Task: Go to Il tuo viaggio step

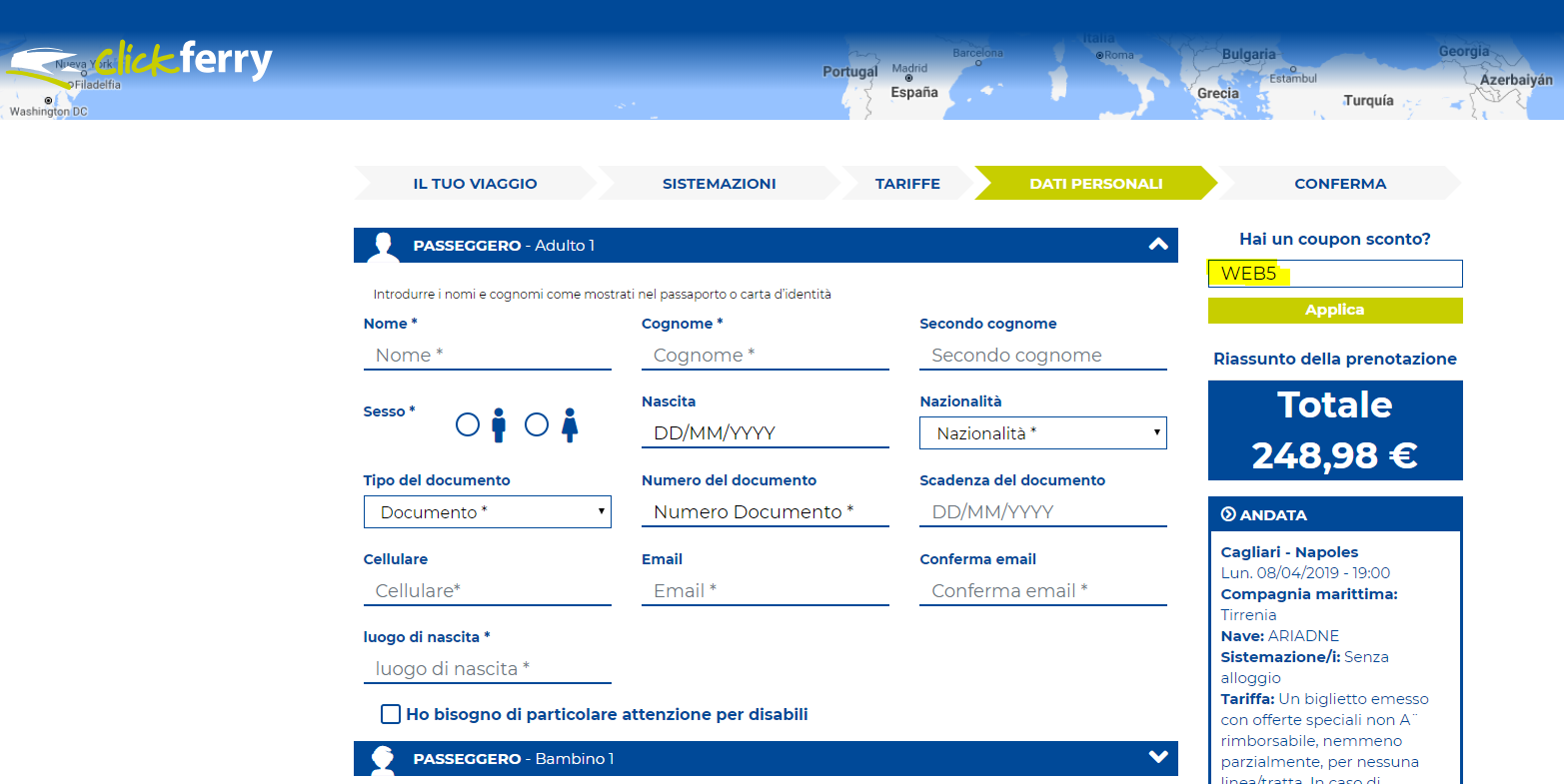Action: pyautogui.click(x=476, y=184)
